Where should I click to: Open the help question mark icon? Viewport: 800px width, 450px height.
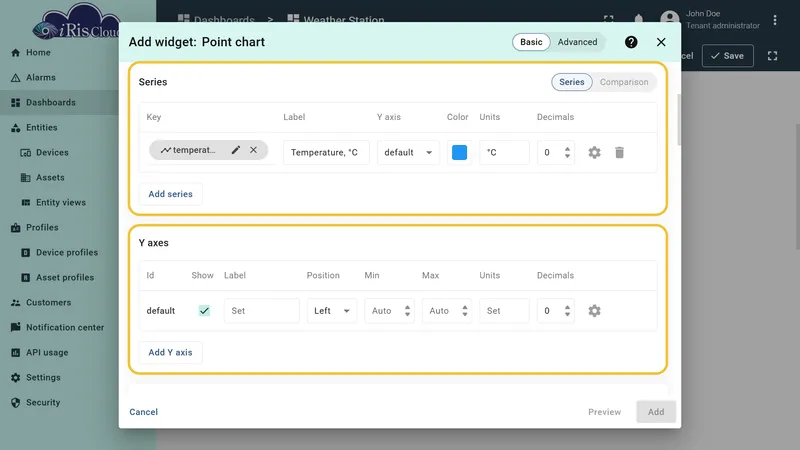click(x=631, y=42)
